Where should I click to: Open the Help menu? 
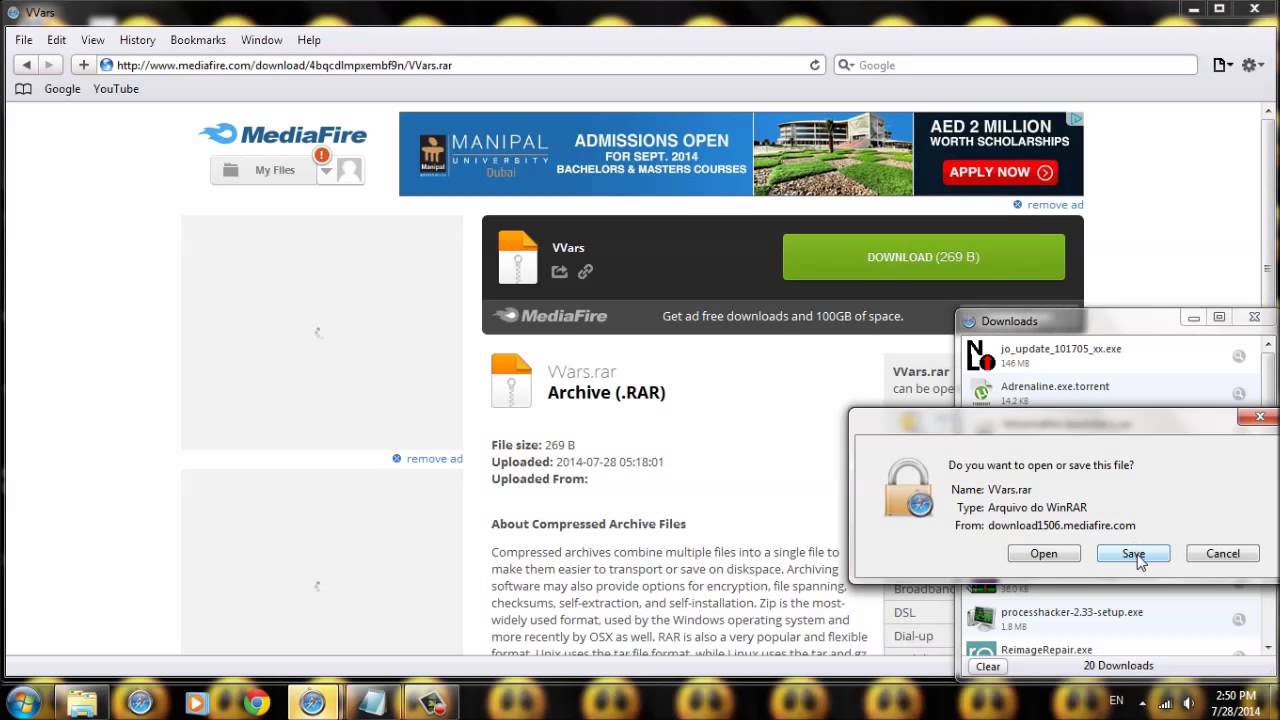(x=309, y=40)
